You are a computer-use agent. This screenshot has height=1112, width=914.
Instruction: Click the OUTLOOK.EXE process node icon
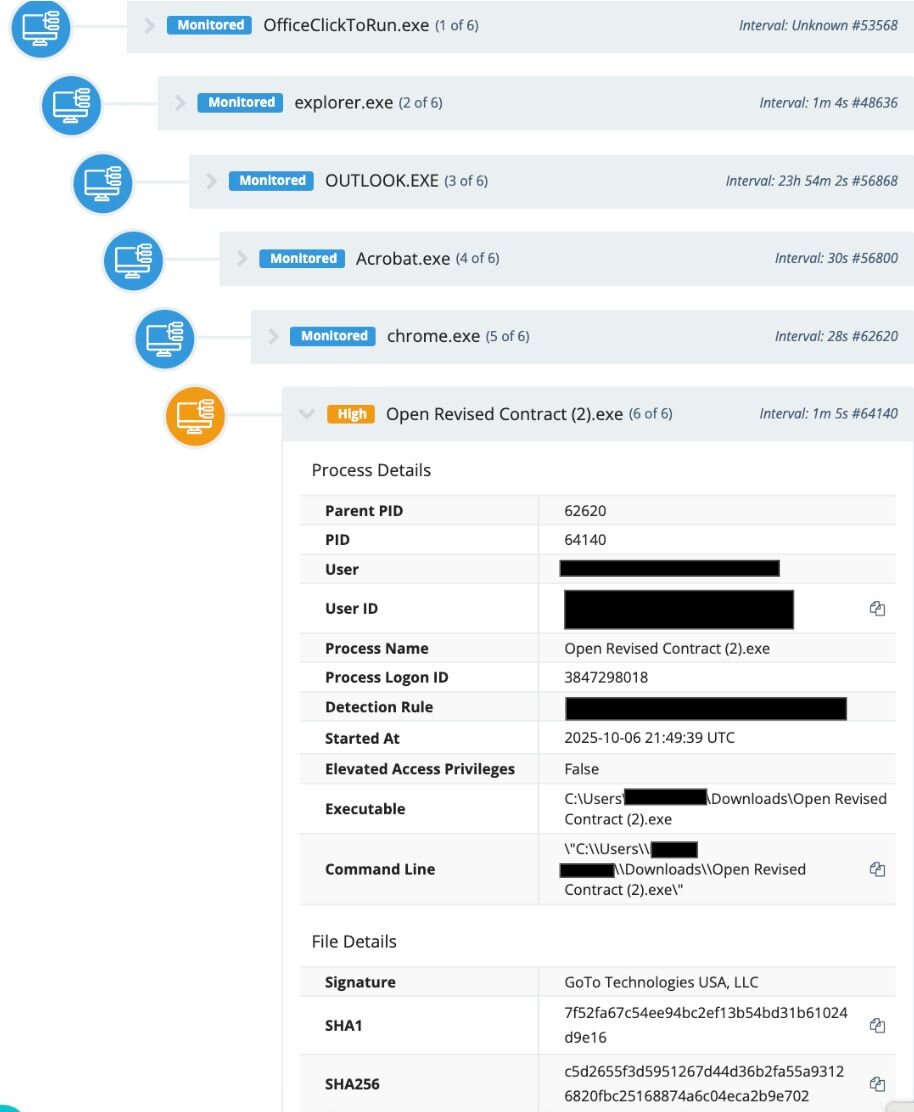point(103,182)
